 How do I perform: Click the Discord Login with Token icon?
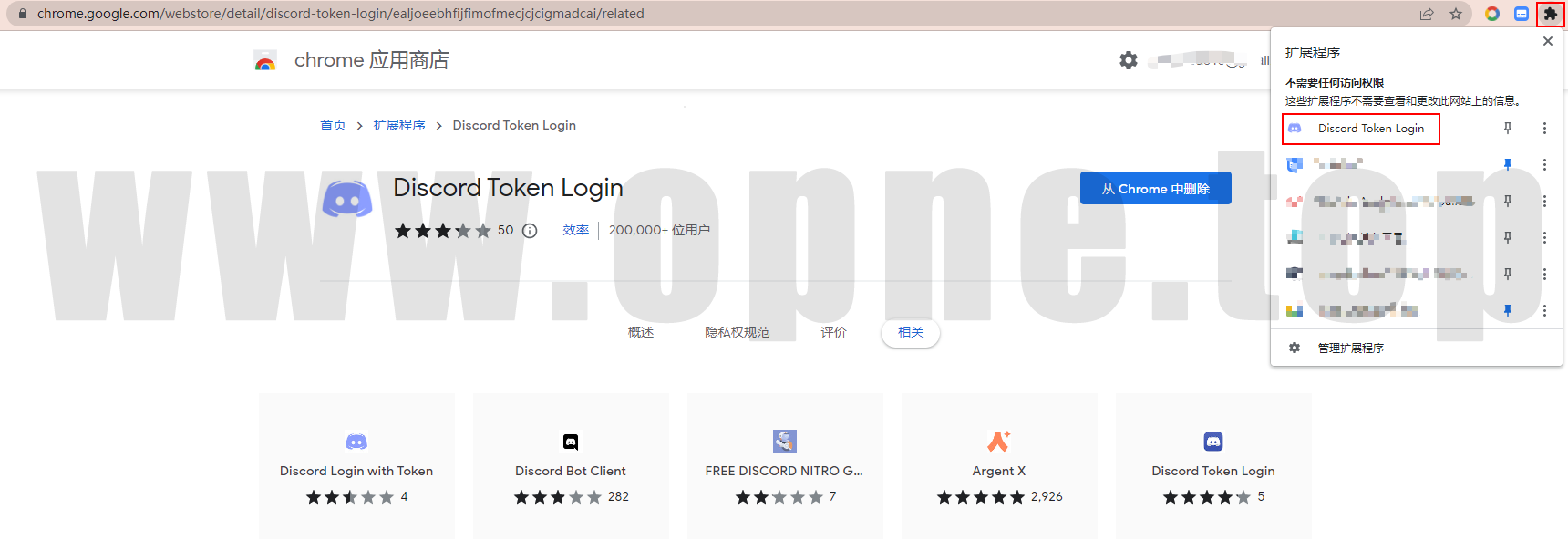356,442
